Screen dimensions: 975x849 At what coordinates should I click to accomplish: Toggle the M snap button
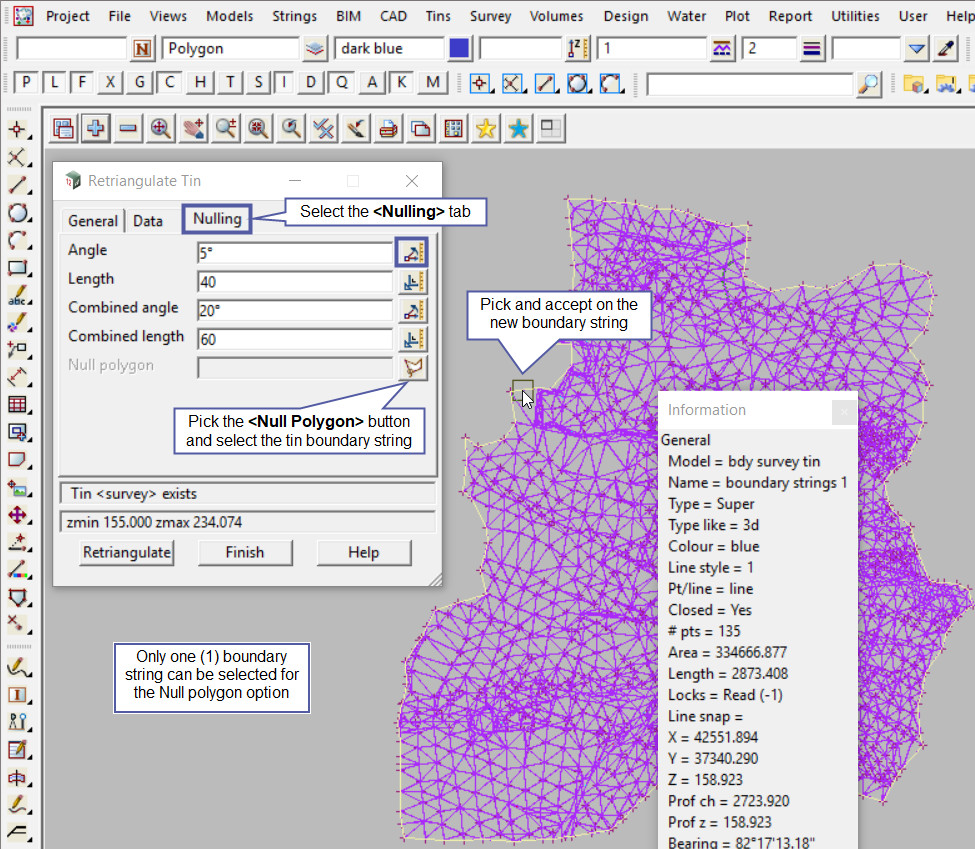click(x=432, y=83)
